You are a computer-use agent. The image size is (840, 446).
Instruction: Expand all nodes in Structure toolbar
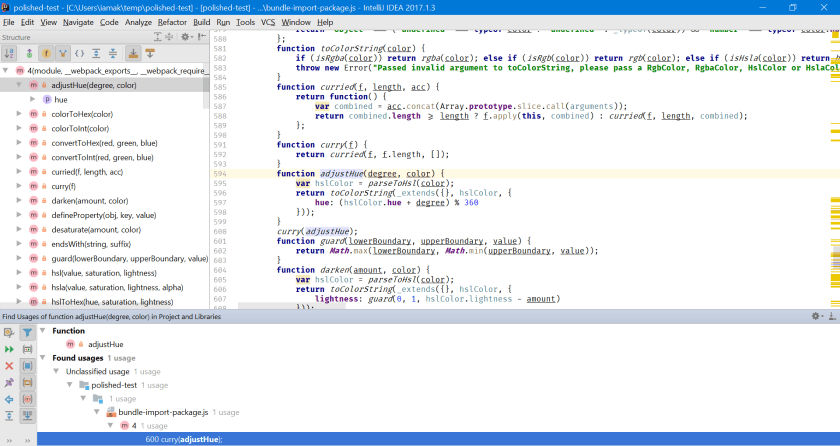tap(96, 53)
